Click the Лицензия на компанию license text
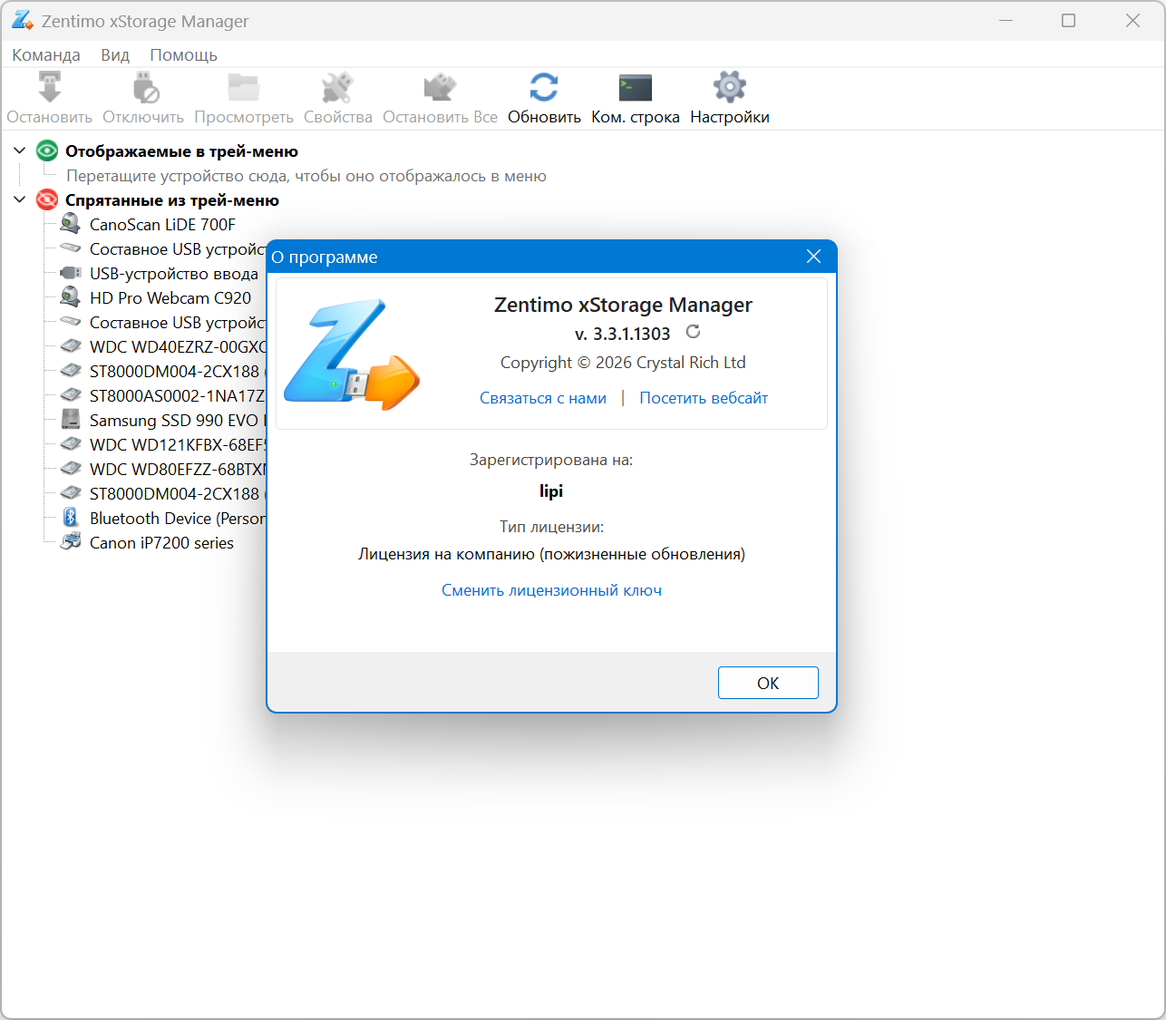The height and width of the screenshot is (1020, 1166). [552, 555]
